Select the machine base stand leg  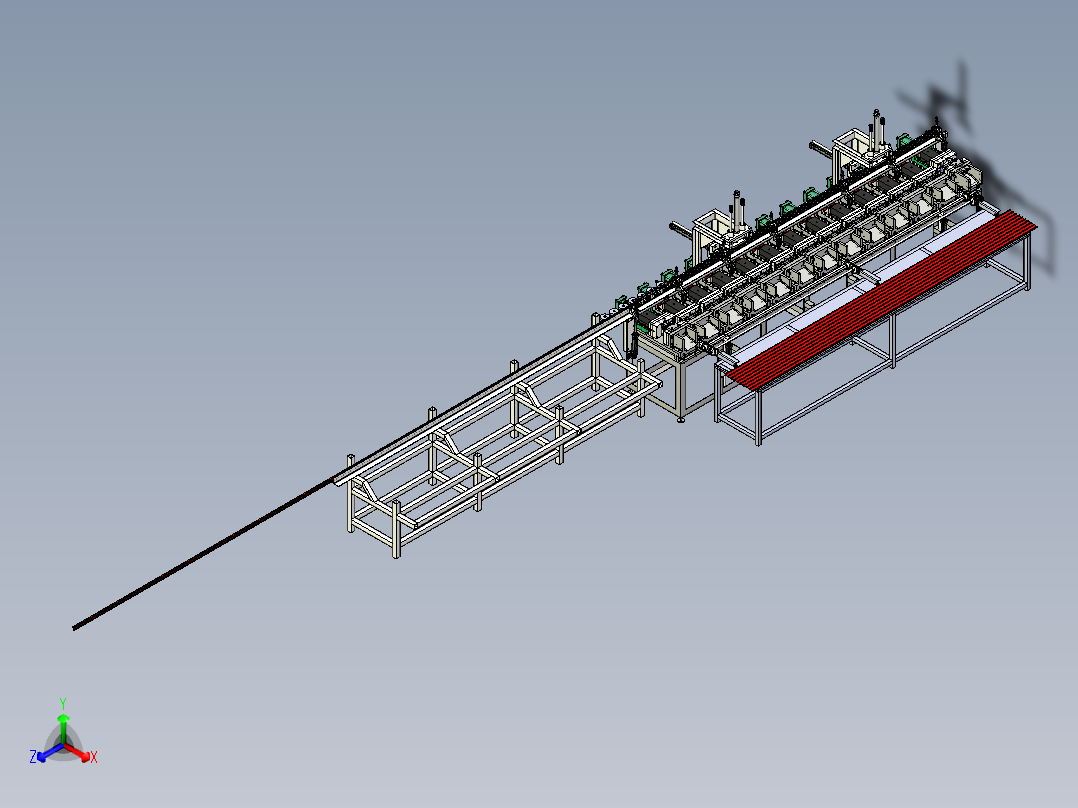click(x=681, y=390)
